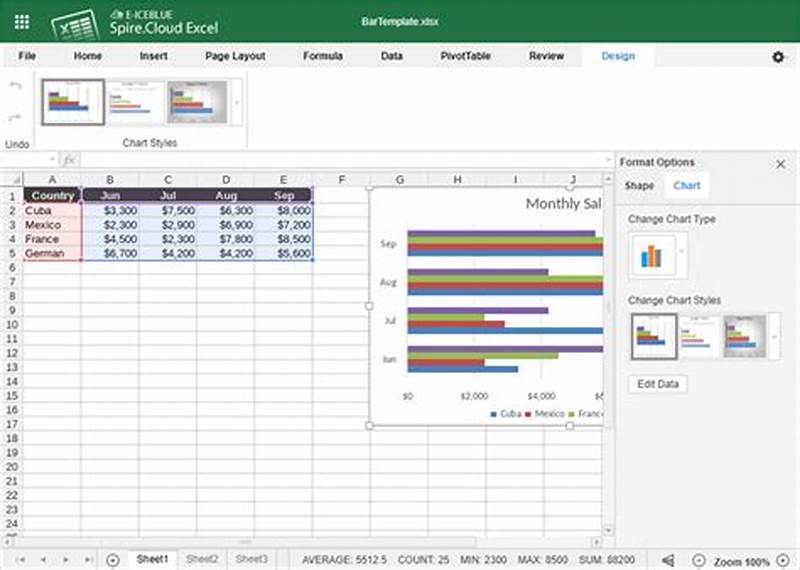Screen dimensions: 800x570
Task: Click the horizontal scrollbar right arrow
Action: click(x=596, y=542)
